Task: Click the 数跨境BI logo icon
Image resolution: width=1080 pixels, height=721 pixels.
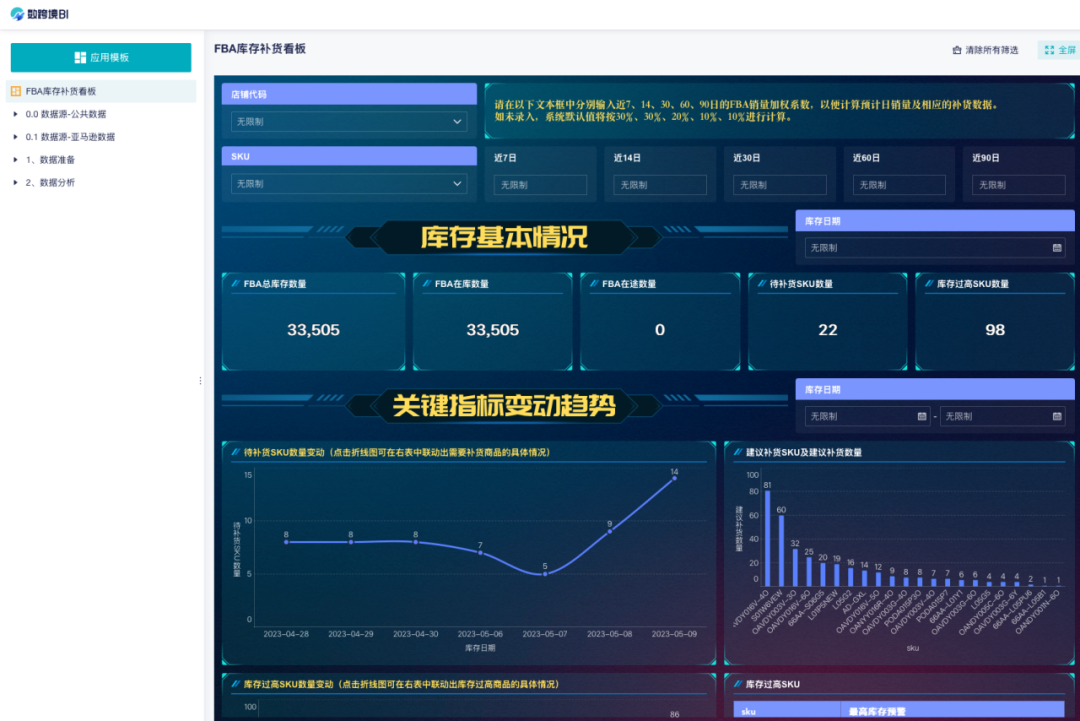Action: 17,14
